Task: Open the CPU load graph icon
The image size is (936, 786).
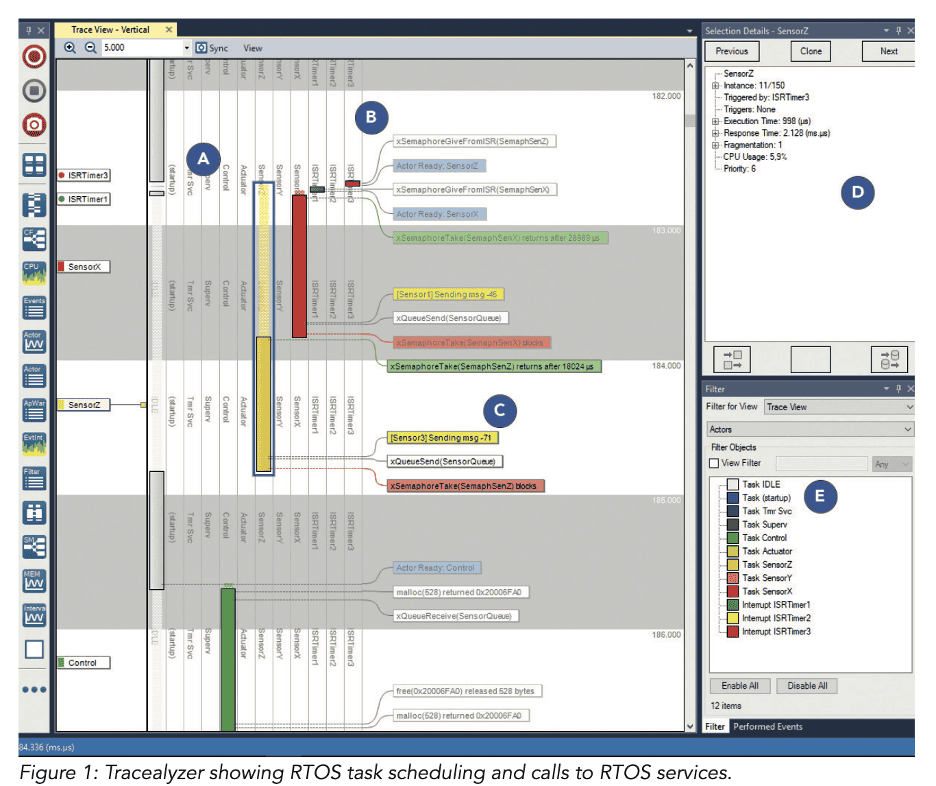Action: pyautogui.click(x=34, y=273)
